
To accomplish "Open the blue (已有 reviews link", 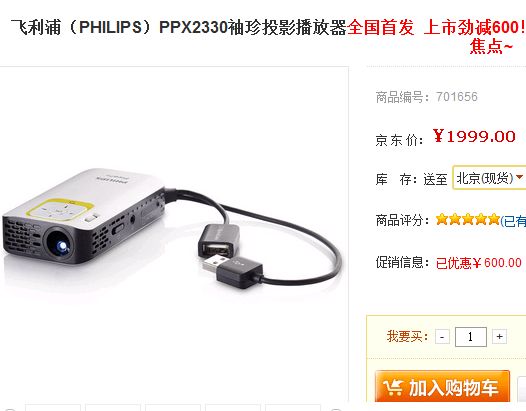I will click(513, 221).
